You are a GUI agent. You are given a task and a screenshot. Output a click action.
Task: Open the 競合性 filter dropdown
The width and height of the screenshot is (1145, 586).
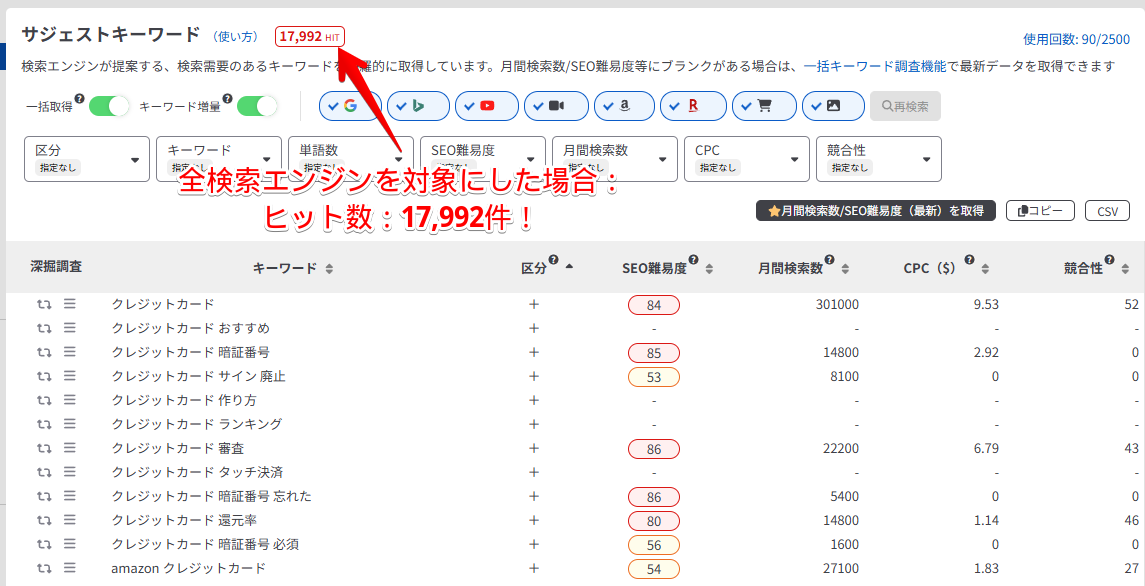[878, 159]
